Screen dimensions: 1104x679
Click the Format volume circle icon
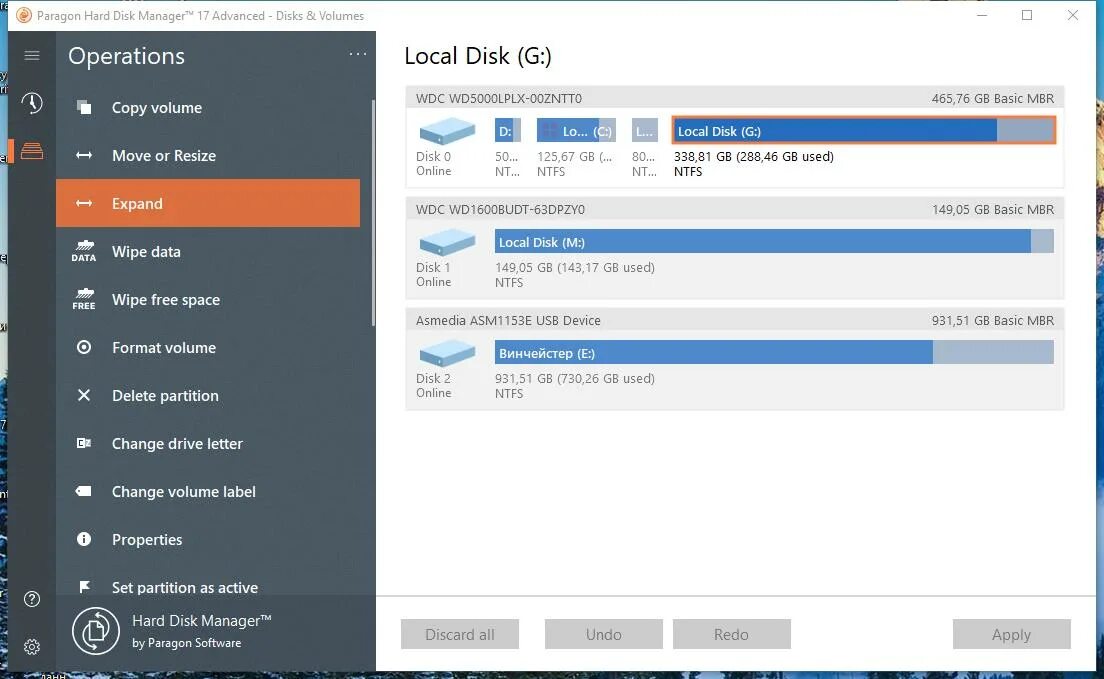point(84,347)
